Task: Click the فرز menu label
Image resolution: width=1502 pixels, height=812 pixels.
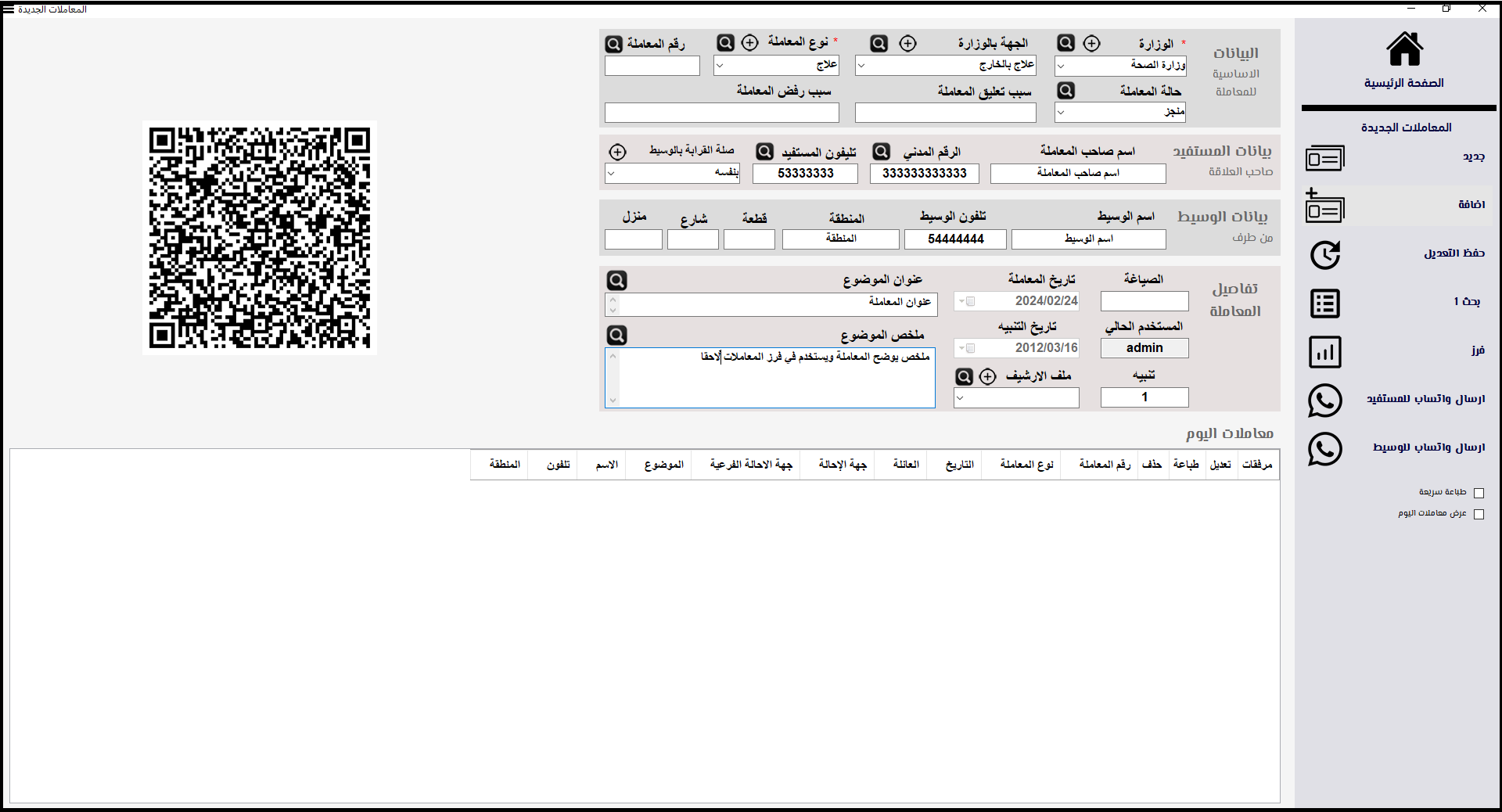Action: (1478, 350)
